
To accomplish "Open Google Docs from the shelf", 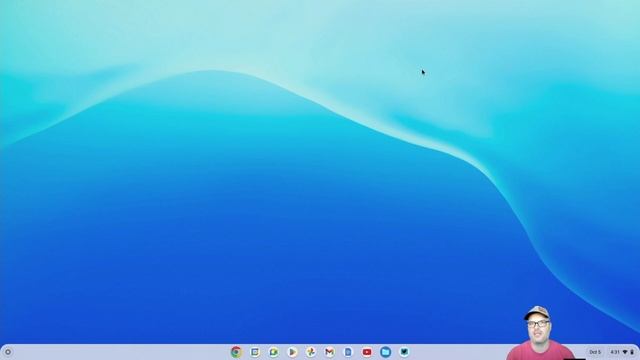I will pos(348,352).
